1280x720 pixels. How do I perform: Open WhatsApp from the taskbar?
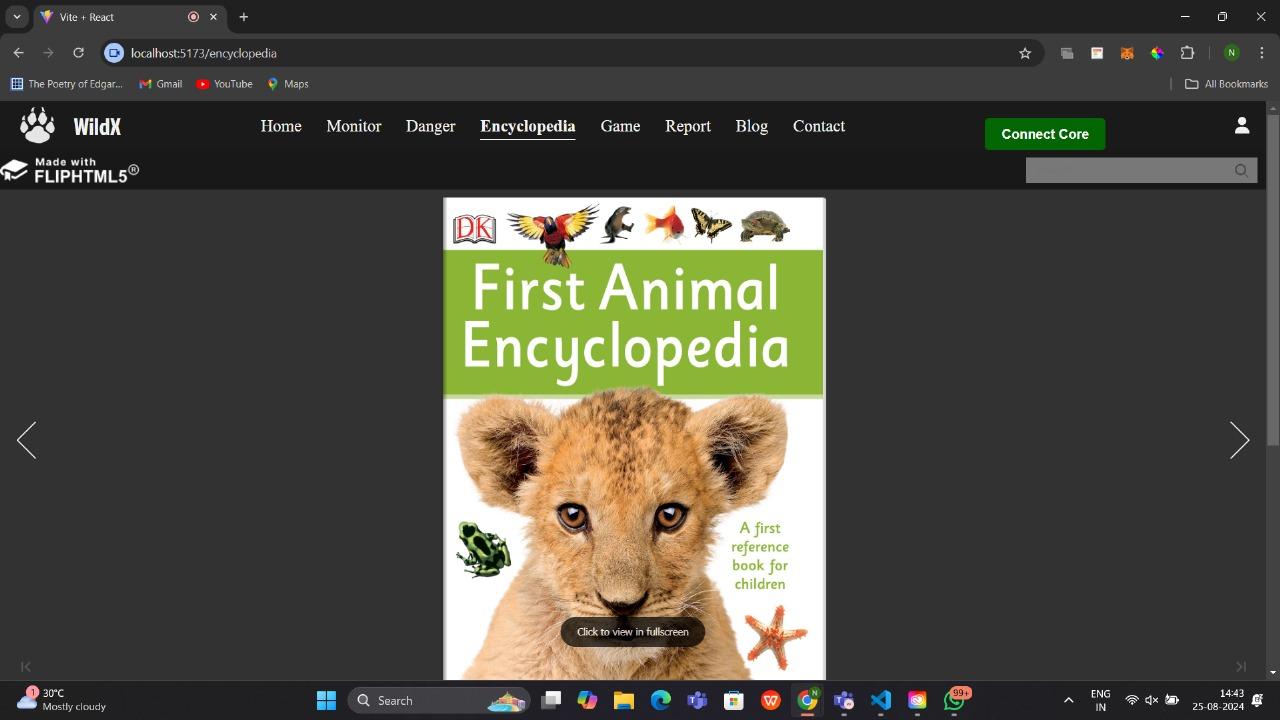point(955,701)
